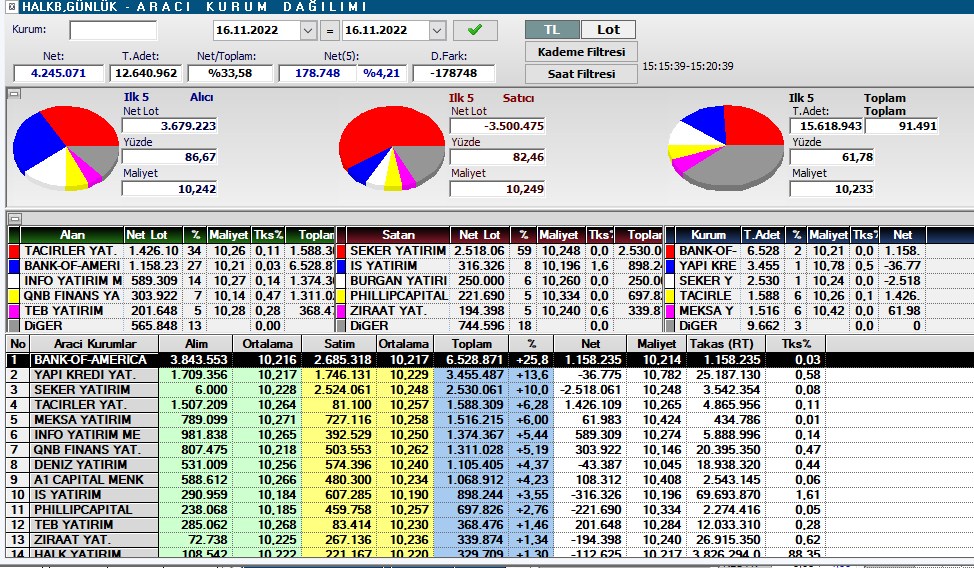Click yellow swatch beside TACIRLE in Kurum table

(670, 295)
